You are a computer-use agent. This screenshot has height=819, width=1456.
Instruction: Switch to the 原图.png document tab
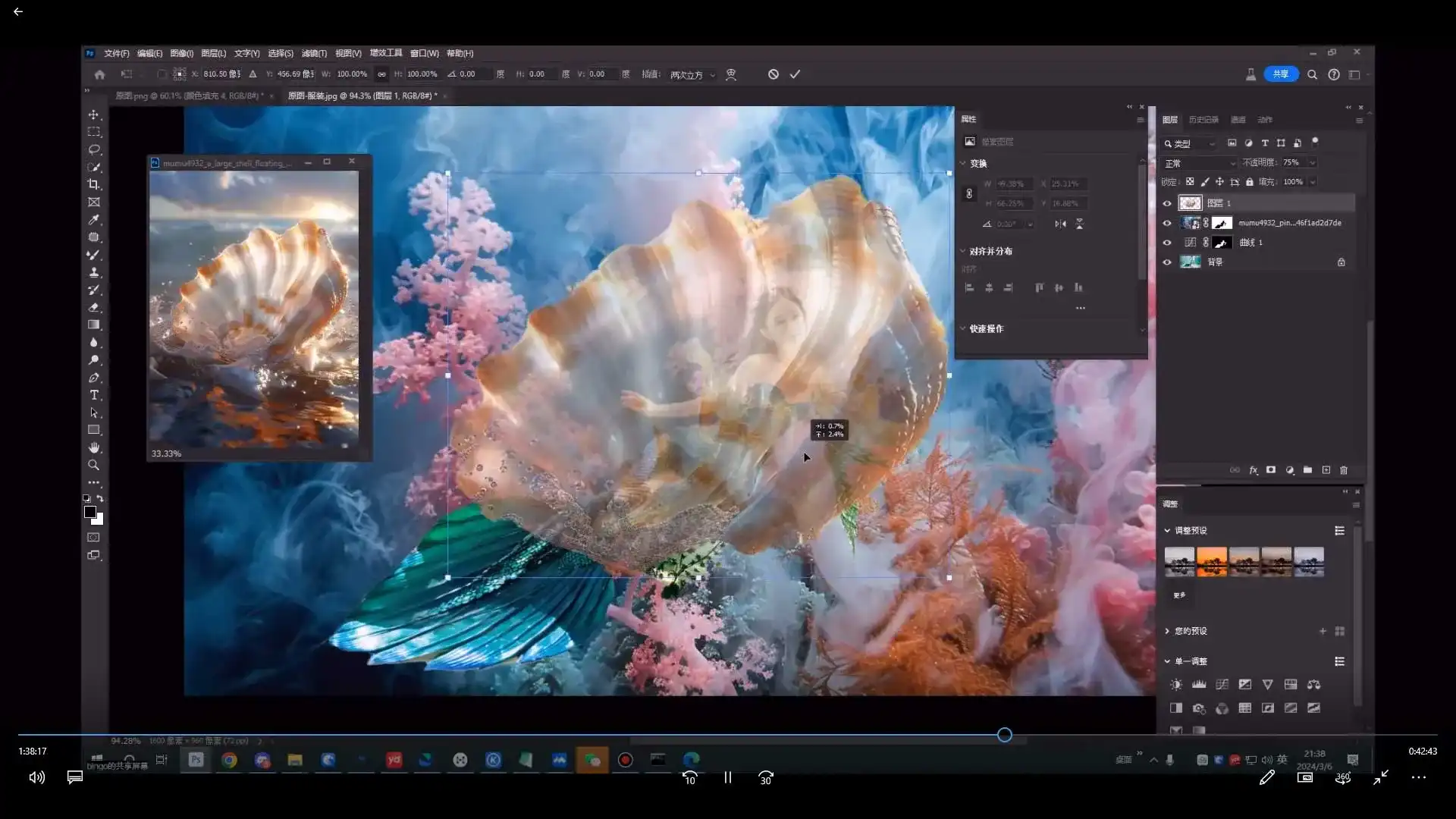pyautogui.click(x=189, y=96)
